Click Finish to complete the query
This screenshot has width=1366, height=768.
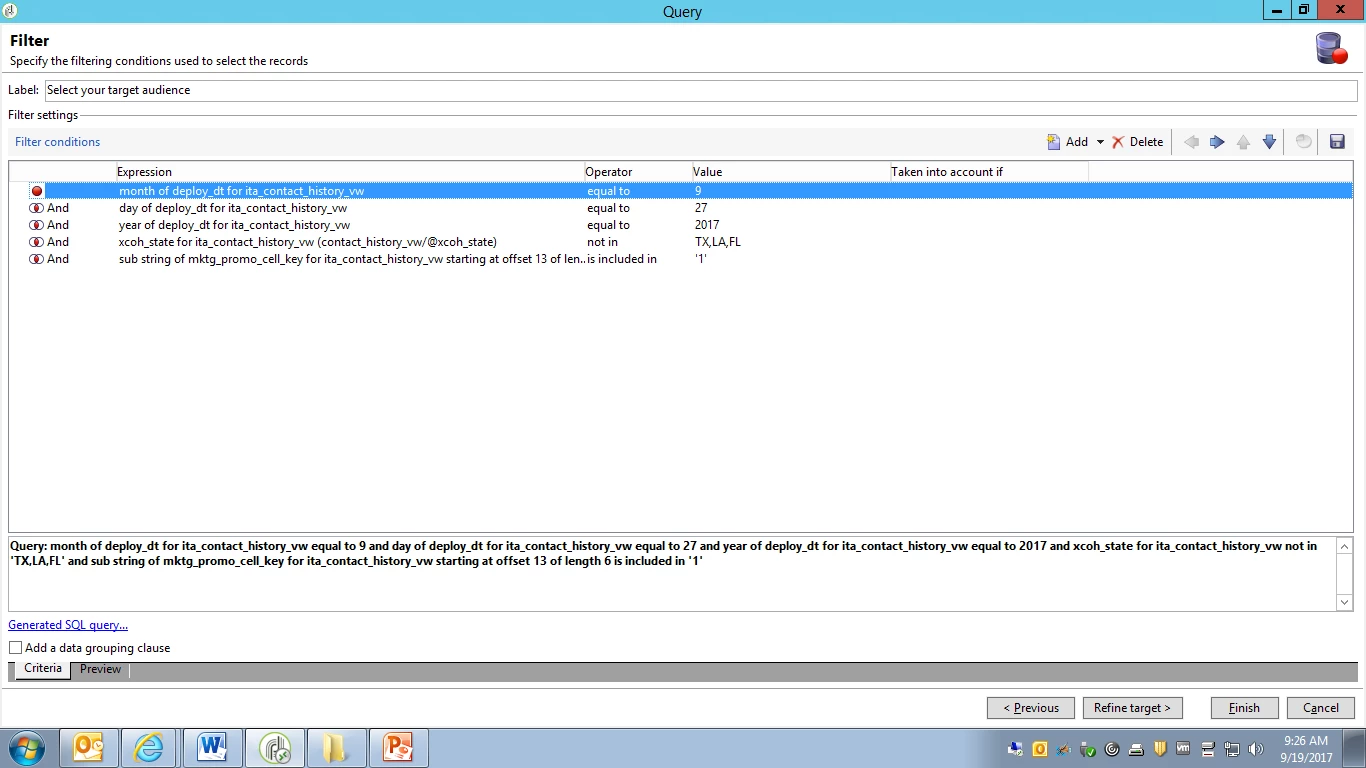[1244, 708]
